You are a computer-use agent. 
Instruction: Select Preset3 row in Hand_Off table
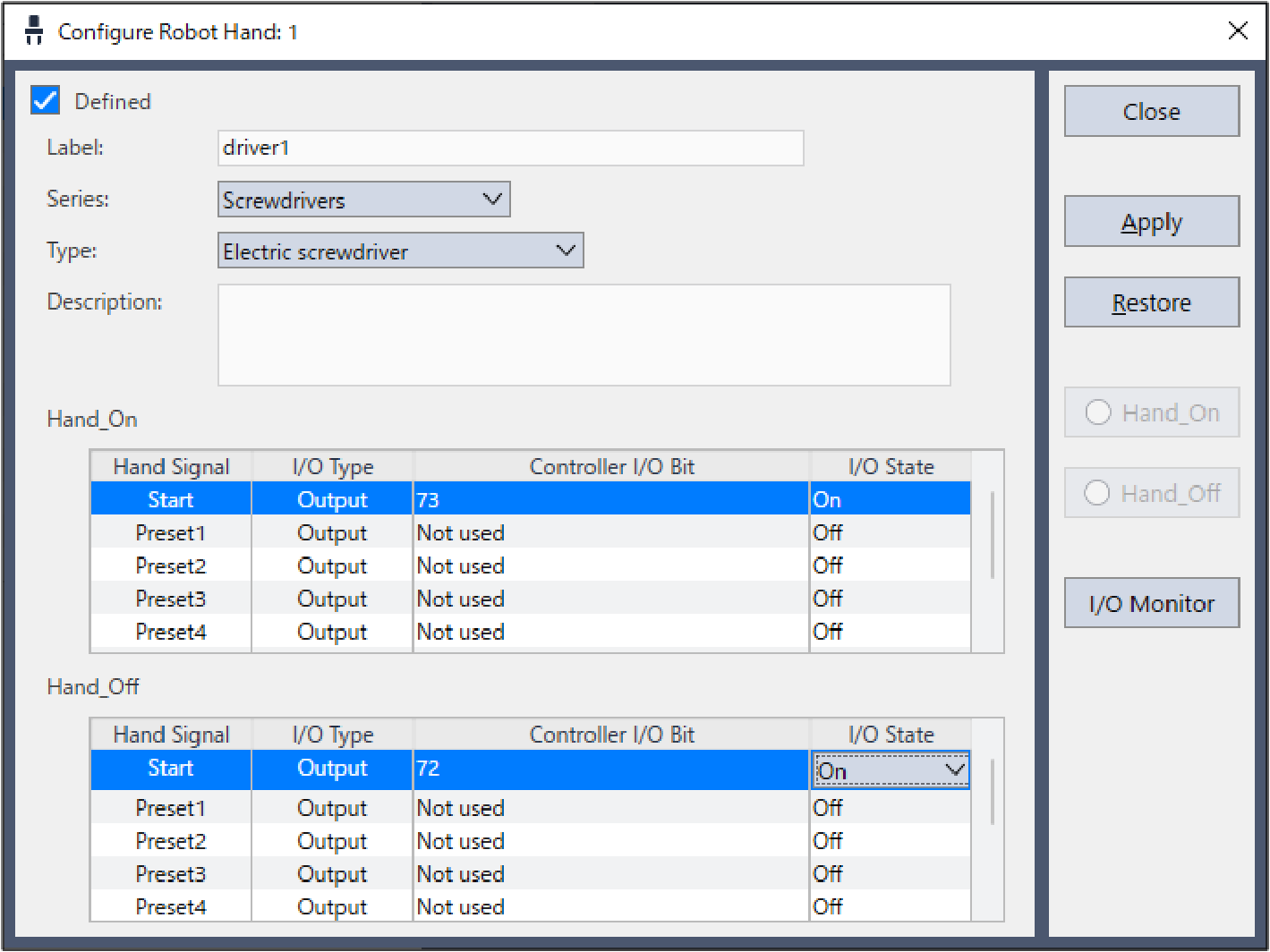pos(171,874)
